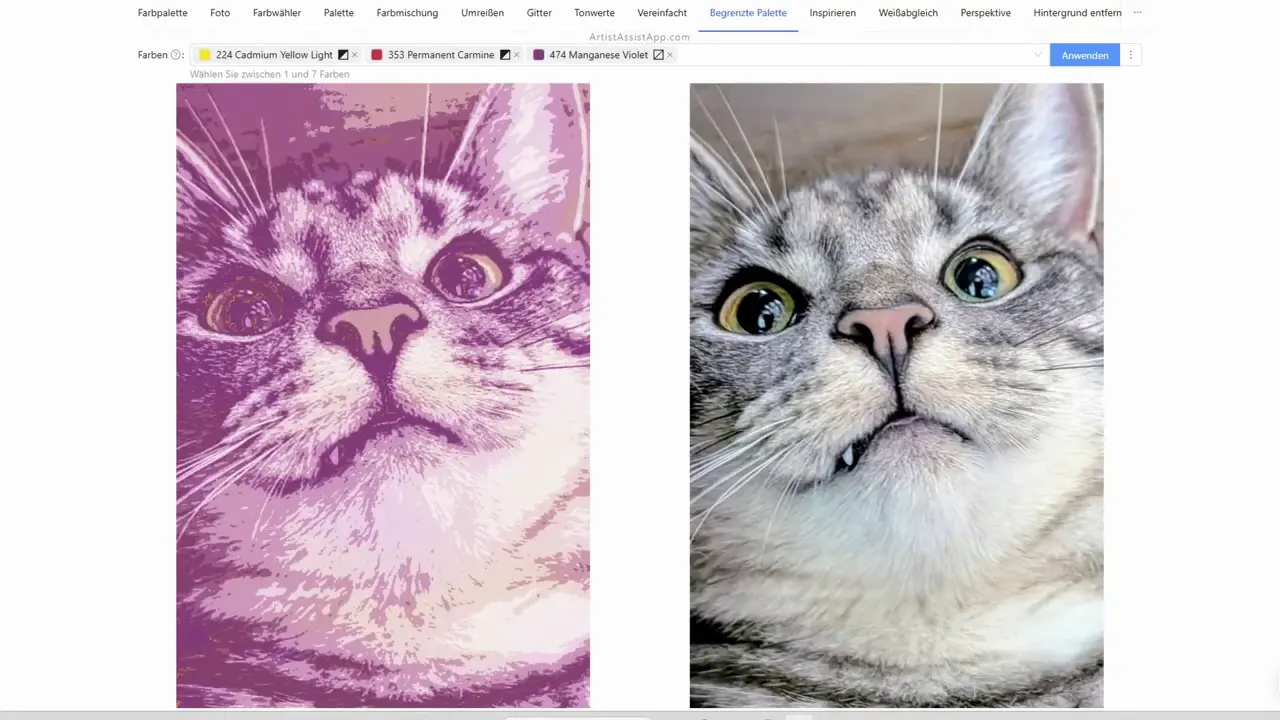Open the Weißabgleich tab
The image size is (1280, 720).
908,13
